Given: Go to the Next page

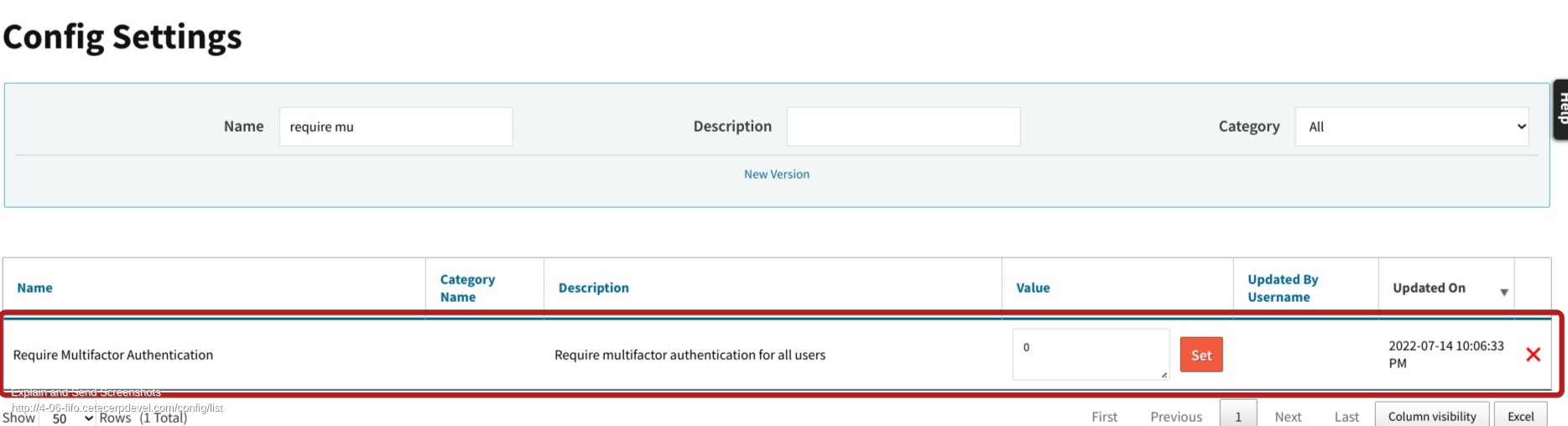Looking at the screenshot, I should [1288, 417].
